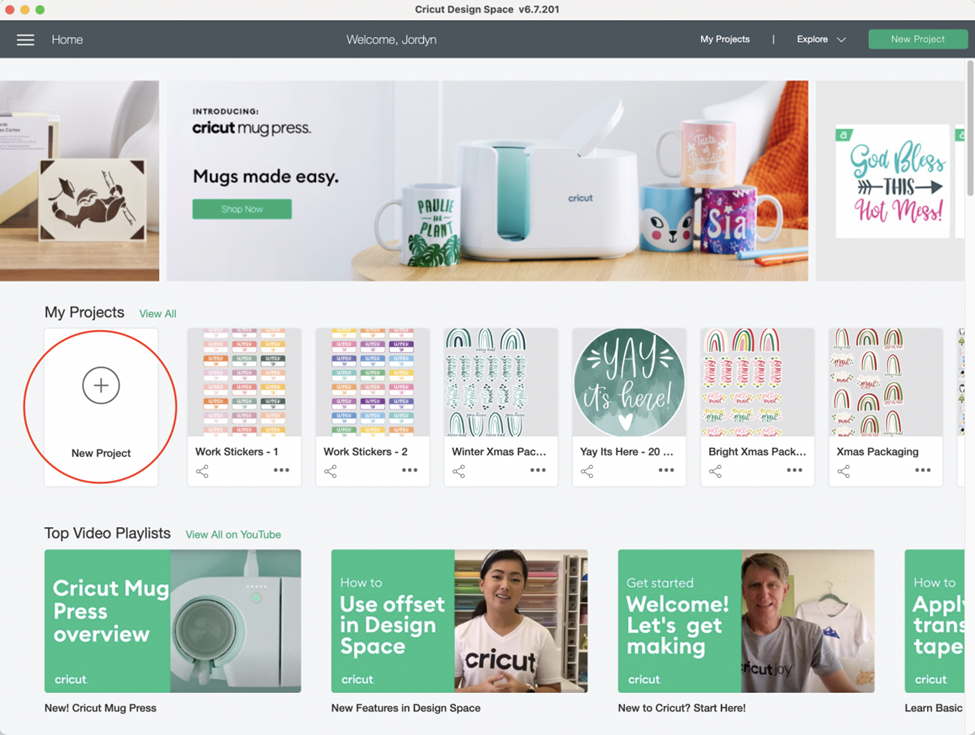This screenshot has width=975, height=735.
Task: Play Use offset in Design Space video
Action: pos(460,621)
